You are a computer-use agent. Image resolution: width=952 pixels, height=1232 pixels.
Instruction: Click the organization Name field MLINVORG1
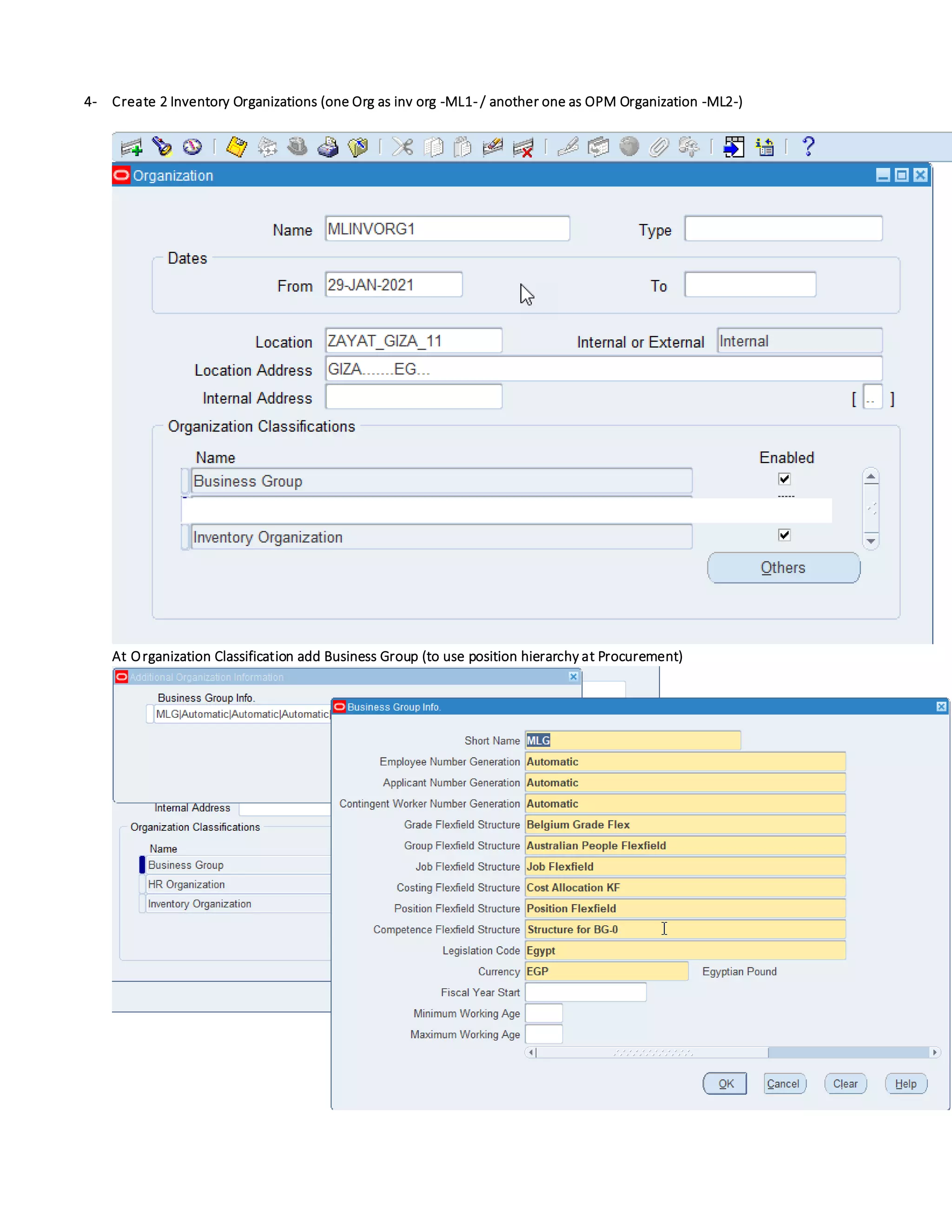(x=447, y=228)
